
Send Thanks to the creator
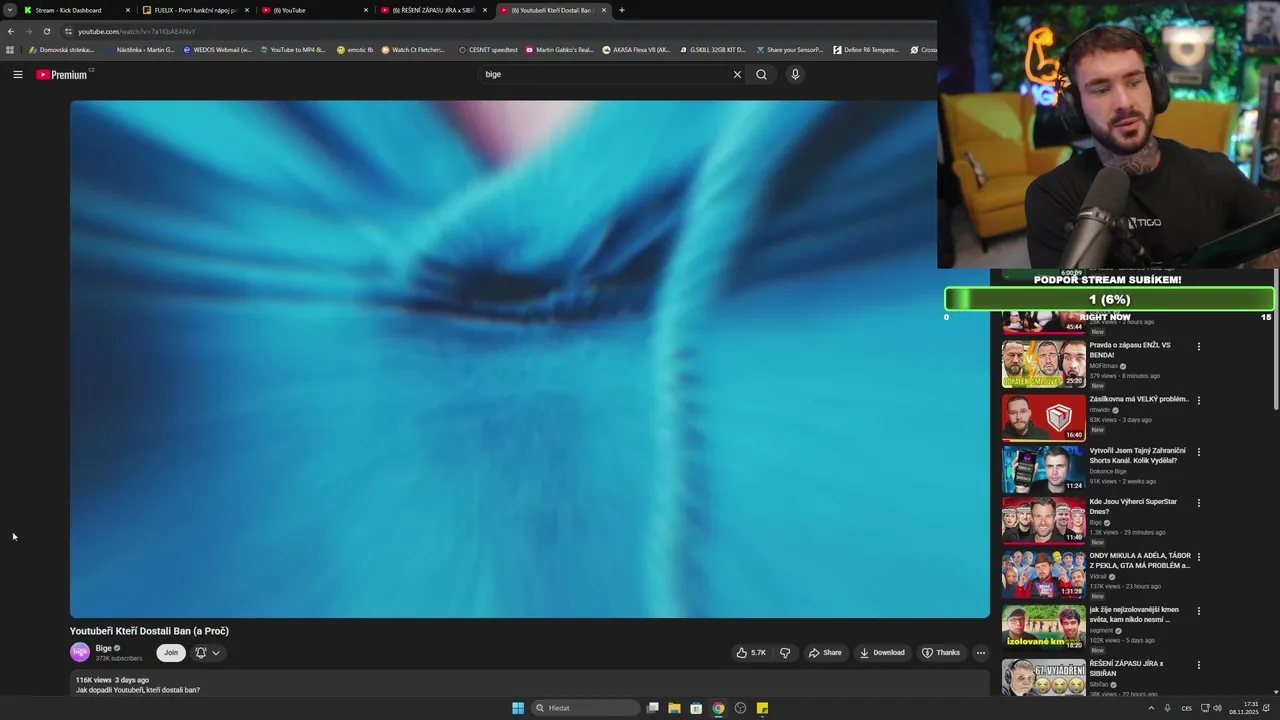pyautogui.click(x=941, y=653)
